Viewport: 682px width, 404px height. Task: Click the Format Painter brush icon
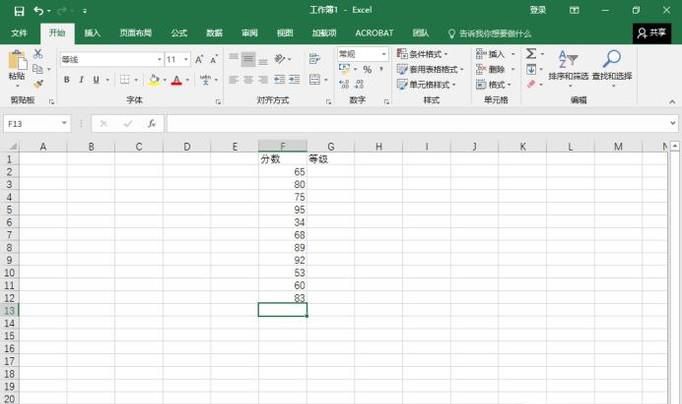38,83
